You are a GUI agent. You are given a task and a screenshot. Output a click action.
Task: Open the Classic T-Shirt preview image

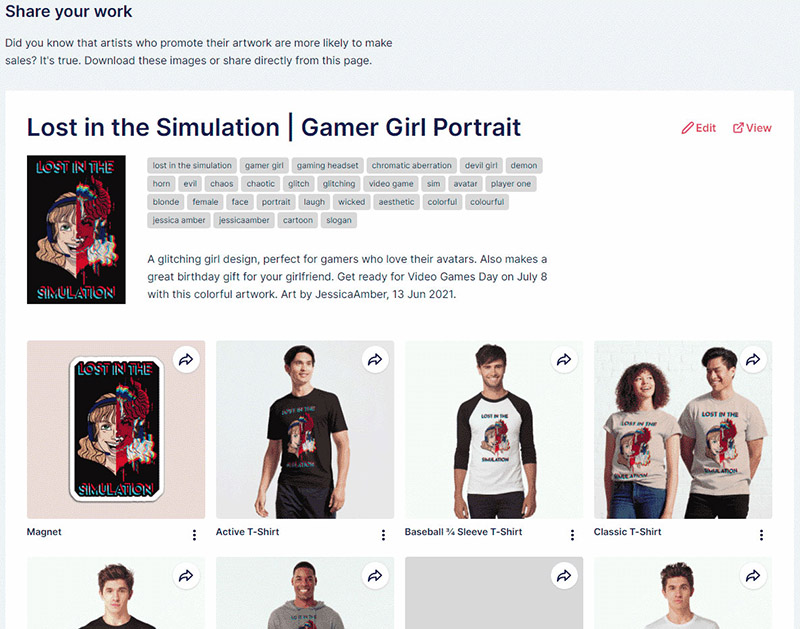click(x=683, y=430)
